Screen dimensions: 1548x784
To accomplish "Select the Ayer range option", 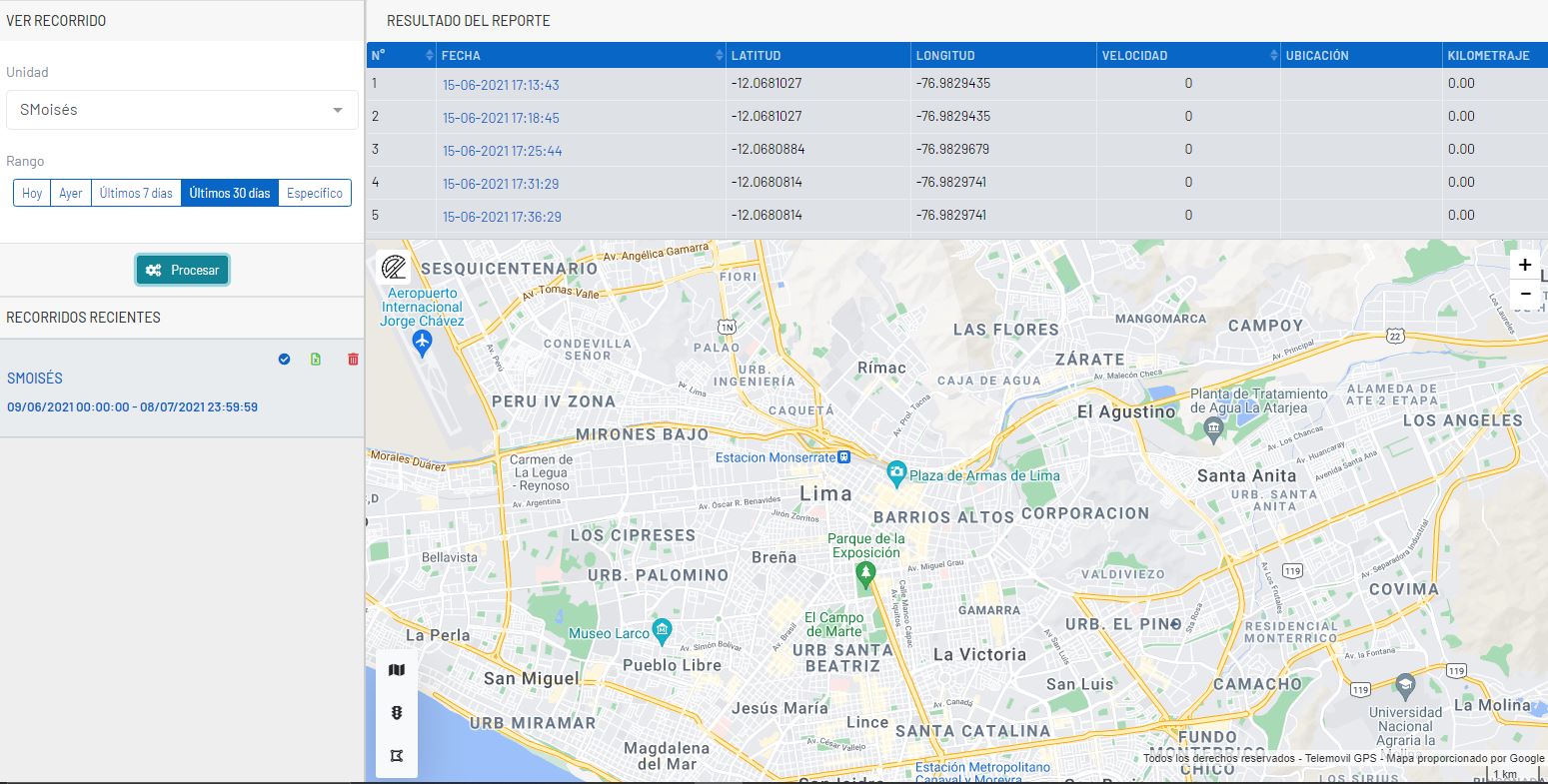I will [x=71, y=193].
